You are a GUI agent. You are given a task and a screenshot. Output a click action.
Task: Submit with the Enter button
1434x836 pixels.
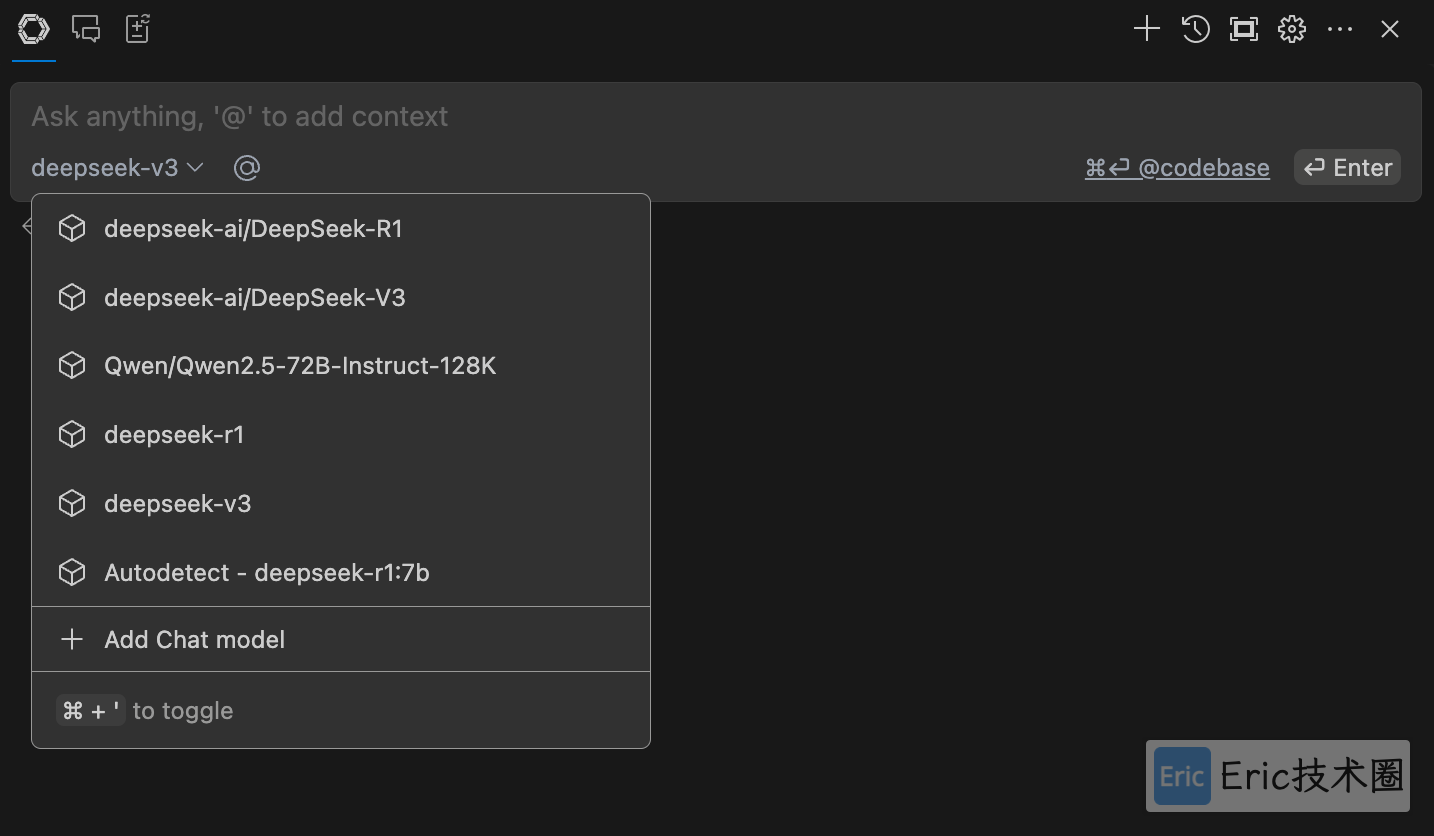(1347, 168)
